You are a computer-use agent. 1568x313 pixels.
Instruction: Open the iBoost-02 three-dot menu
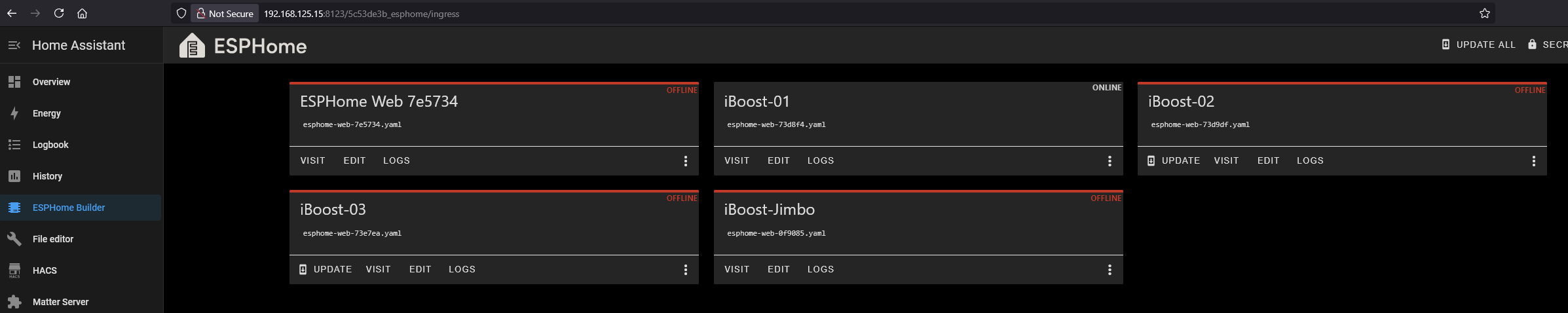1533,161
